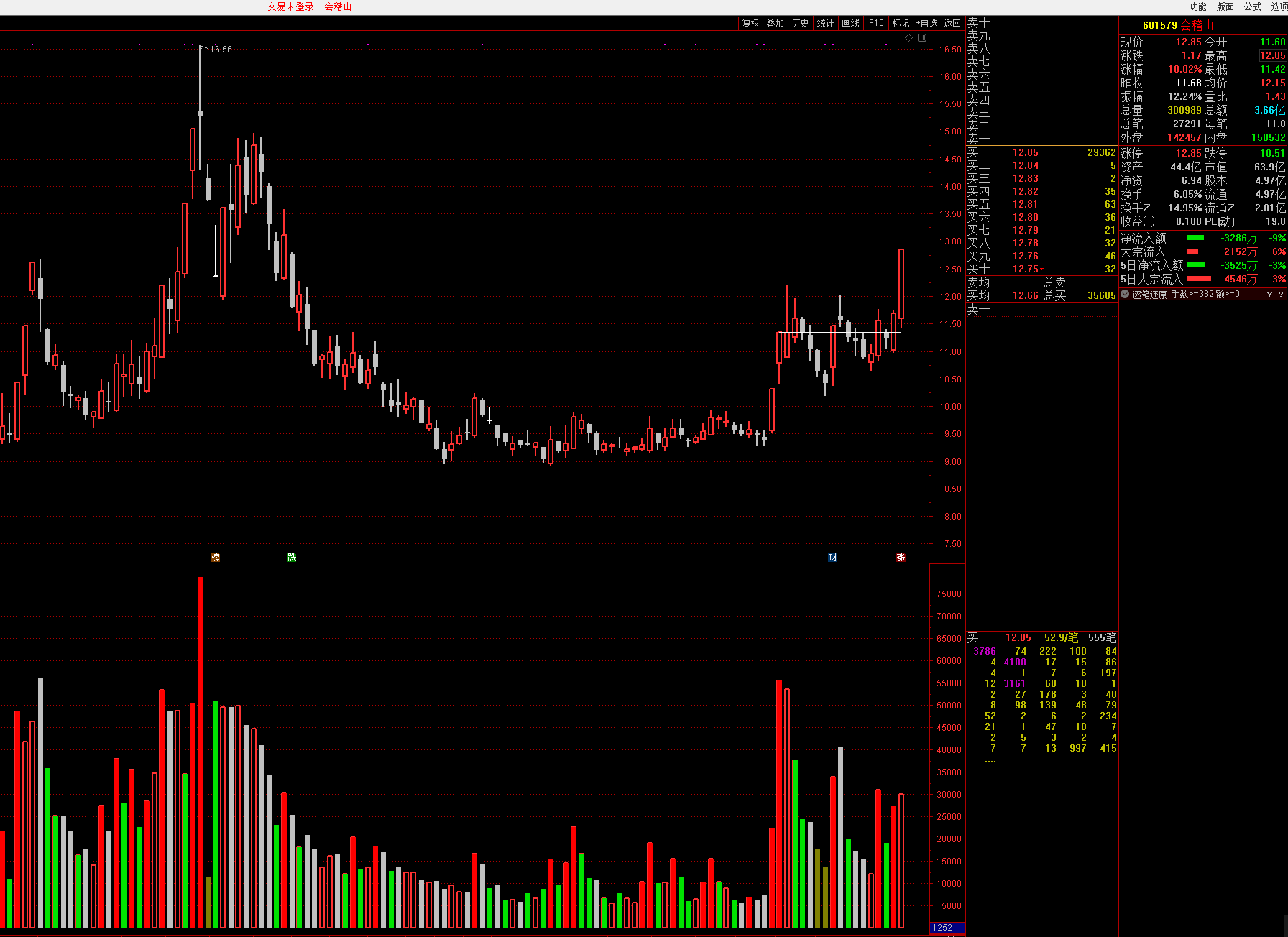This screenshot has width=1288, height=937.
Task: Click the 净流入额 value -3286万
Action: [x=1239, y=238]
